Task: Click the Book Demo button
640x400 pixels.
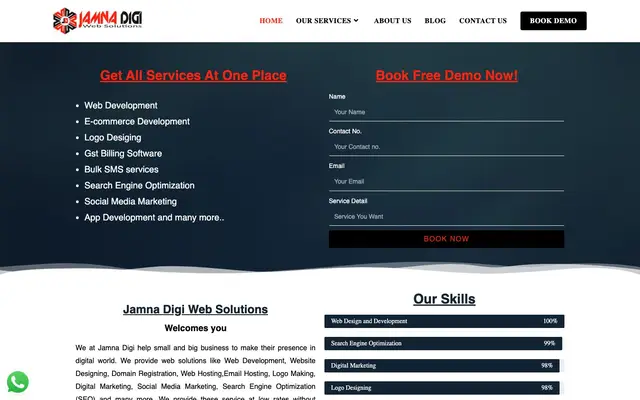Action: [553, 21]
